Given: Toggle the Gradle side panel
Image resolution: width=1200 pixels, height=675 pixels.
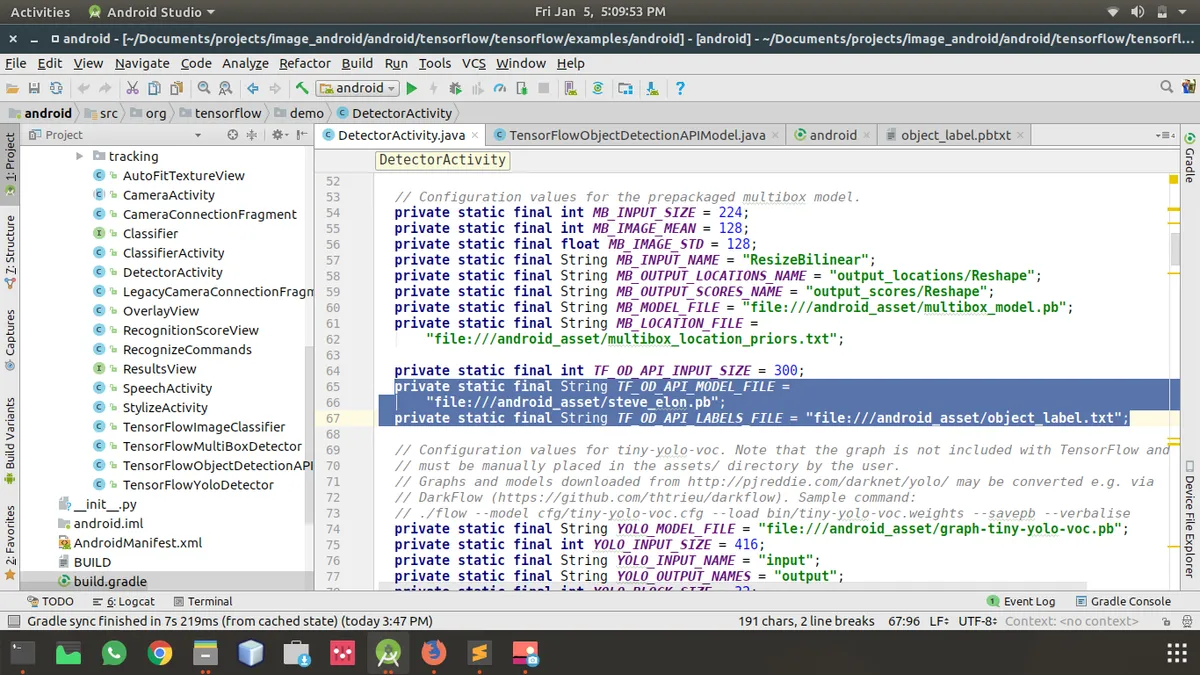Looking at the screenshot, I should (1189, 158).
